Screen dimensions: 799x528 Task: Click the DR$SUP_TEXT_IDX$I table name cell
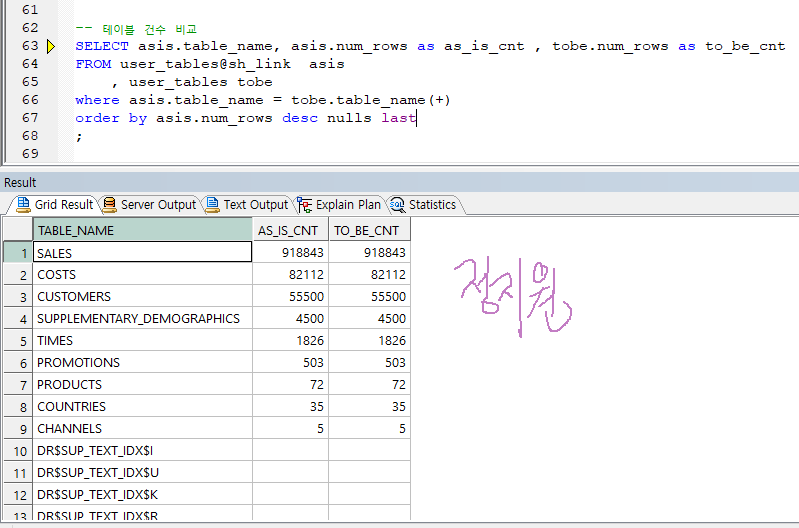pyautogui.click(x=142, y=451)
